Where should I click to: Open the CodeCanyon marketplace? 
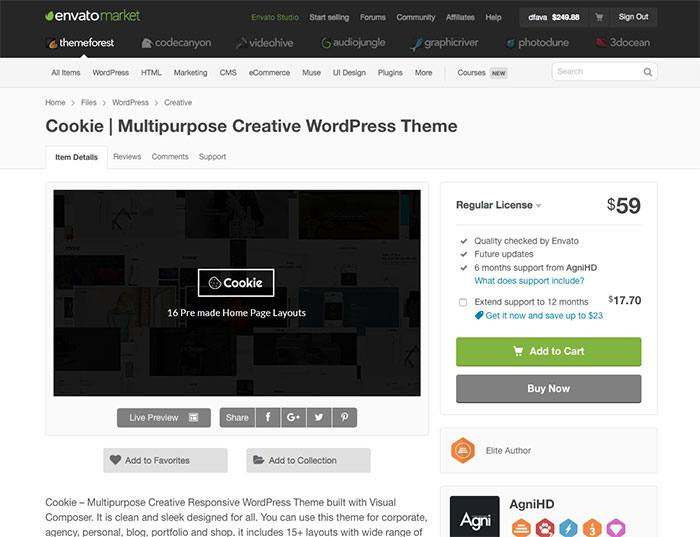coord(176,43)
